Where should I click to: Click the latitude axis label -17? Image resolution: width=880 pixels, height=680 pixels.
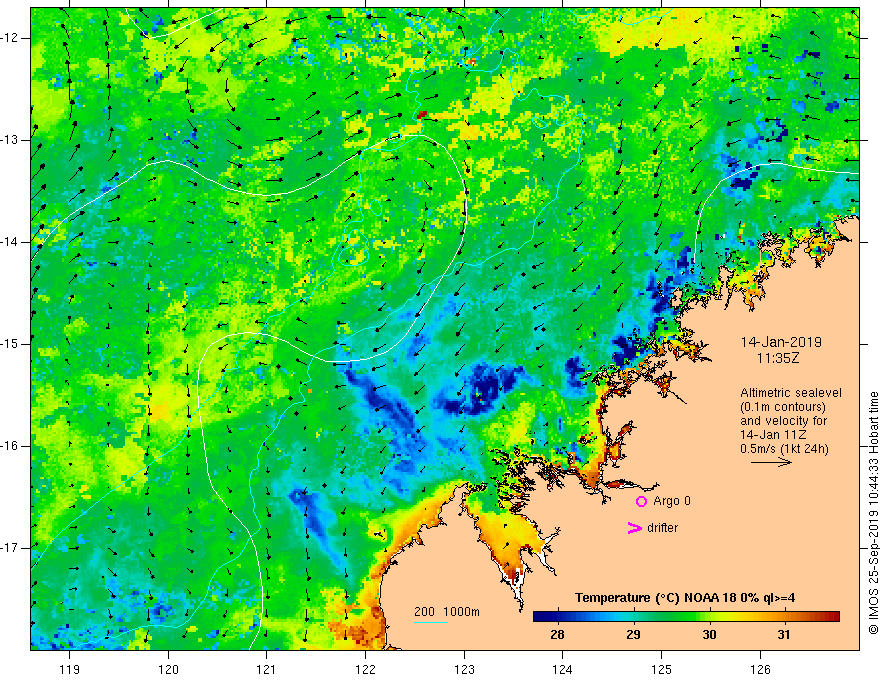point(10,548)
